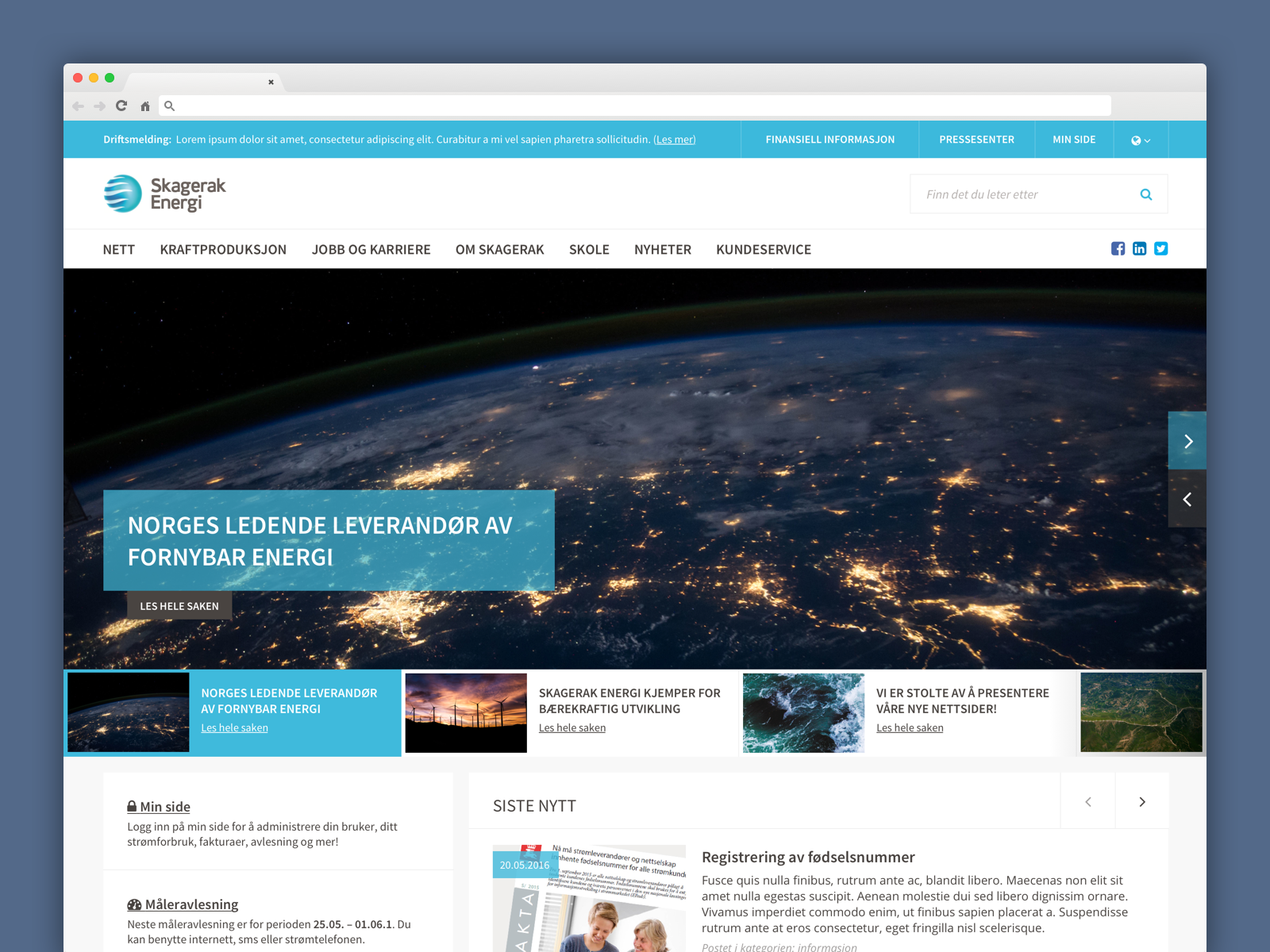
Task: Open the LinkedIn social icon
Action: pyautogui.click(x=1139, y=248)
